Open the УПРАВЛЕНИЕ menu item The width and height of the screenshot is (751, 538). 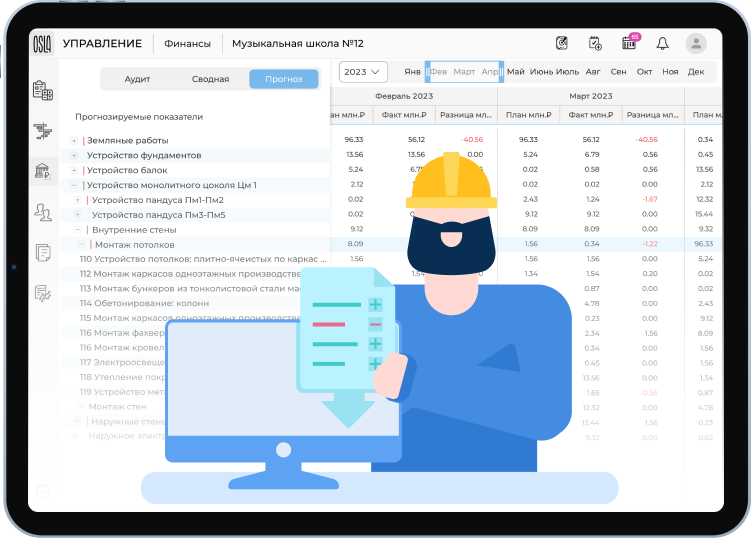click(x=101, y=44)
